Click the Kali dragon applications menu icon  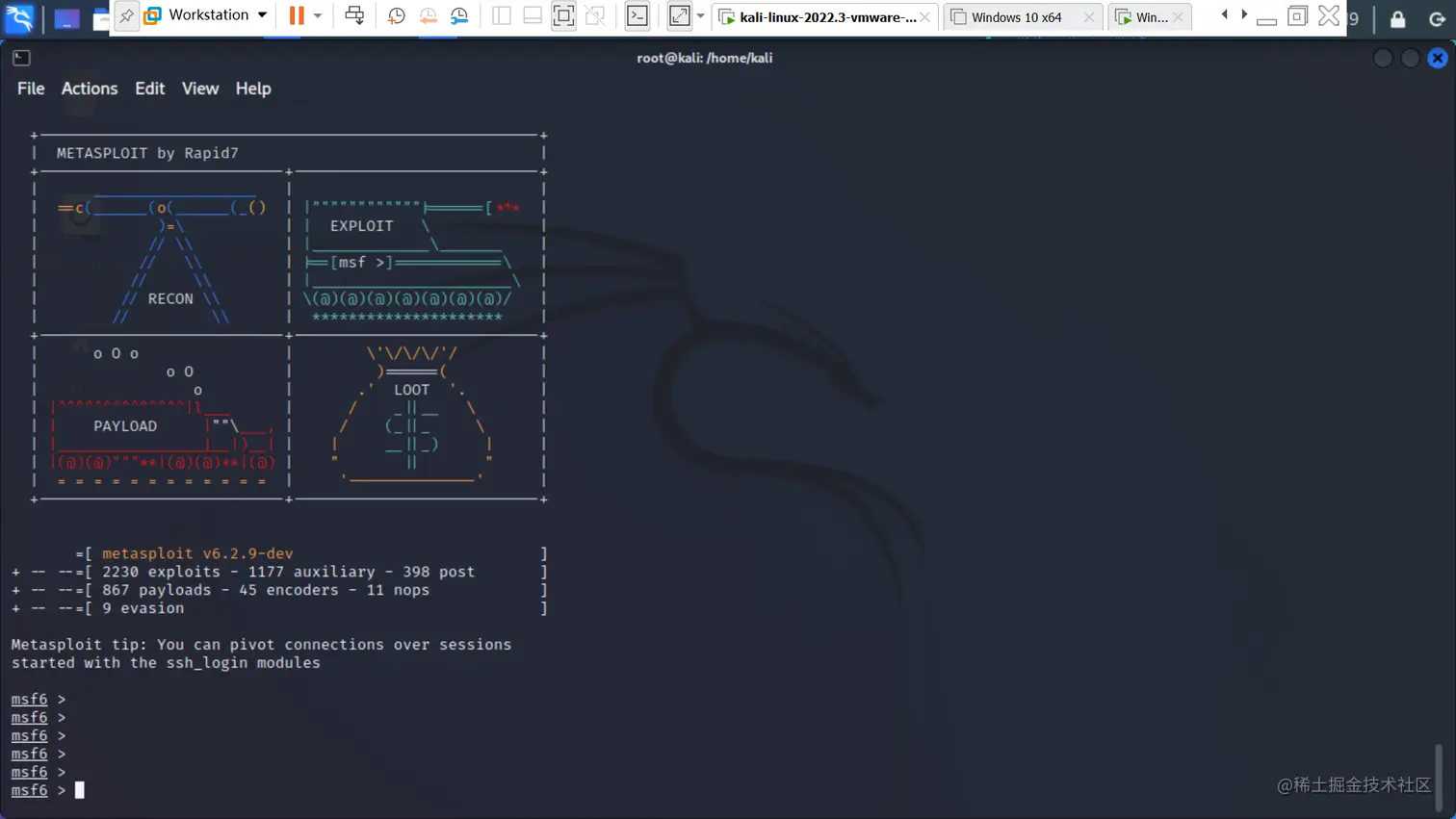(x=19, y=16)
